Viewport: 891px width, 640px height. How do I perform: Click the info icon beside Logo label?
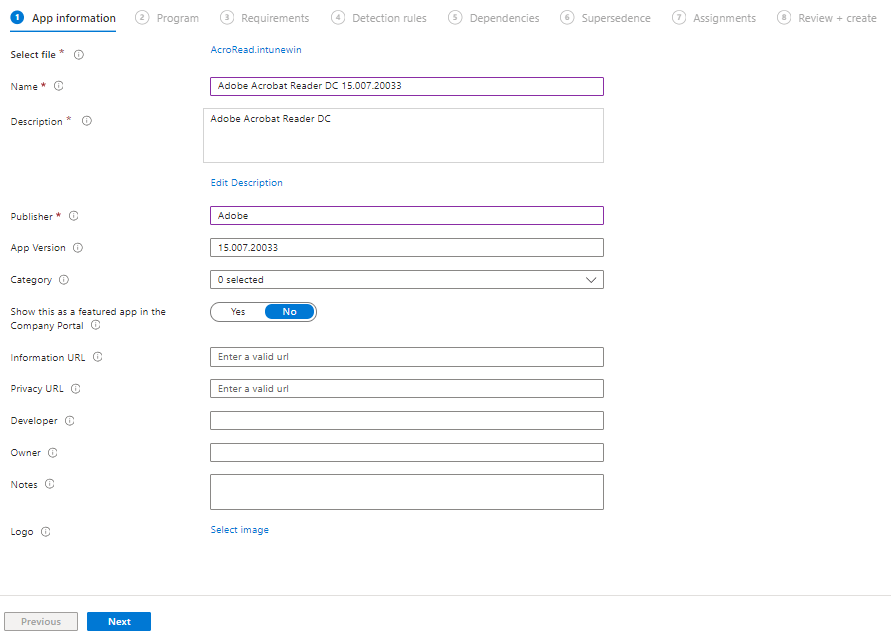(x=46, y=532)
